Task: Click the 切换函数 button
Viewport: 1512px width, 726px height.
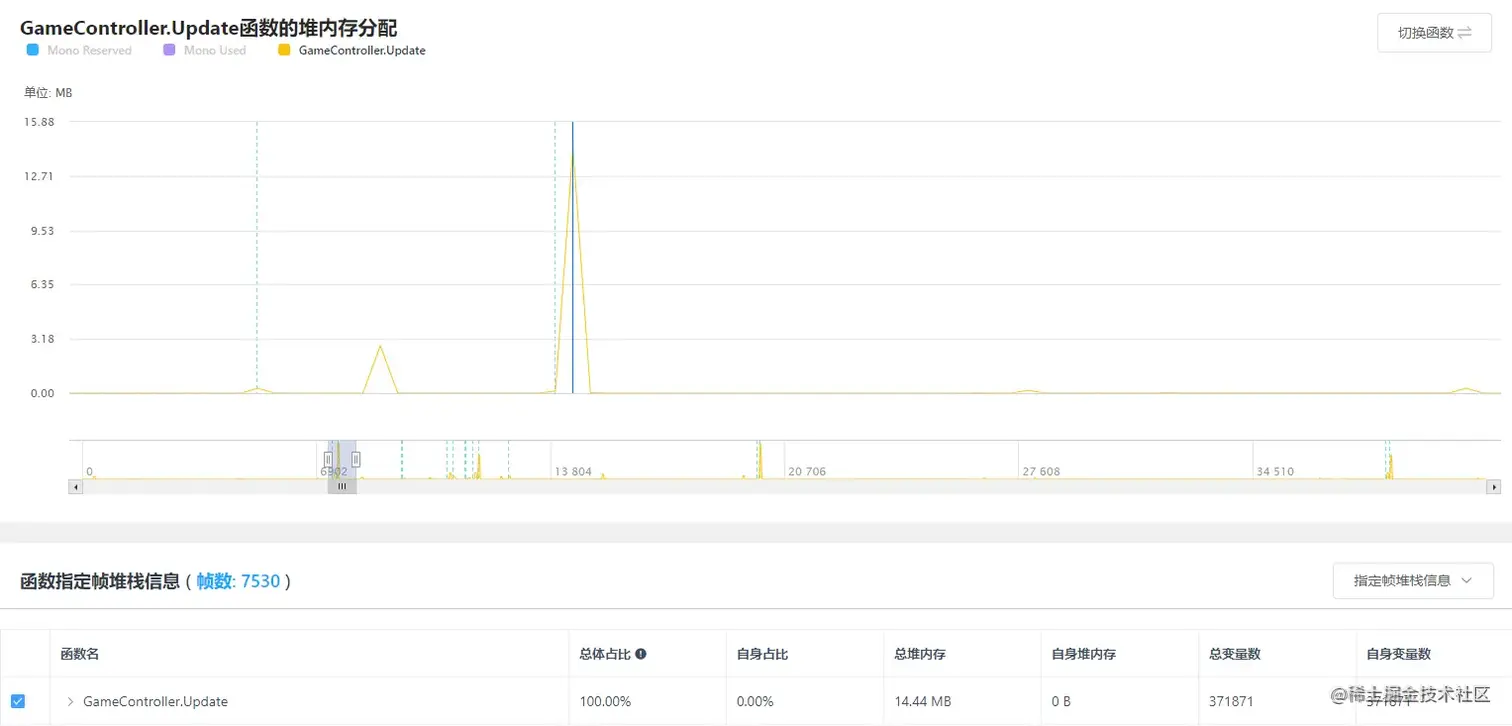Action: (1434, 33)
